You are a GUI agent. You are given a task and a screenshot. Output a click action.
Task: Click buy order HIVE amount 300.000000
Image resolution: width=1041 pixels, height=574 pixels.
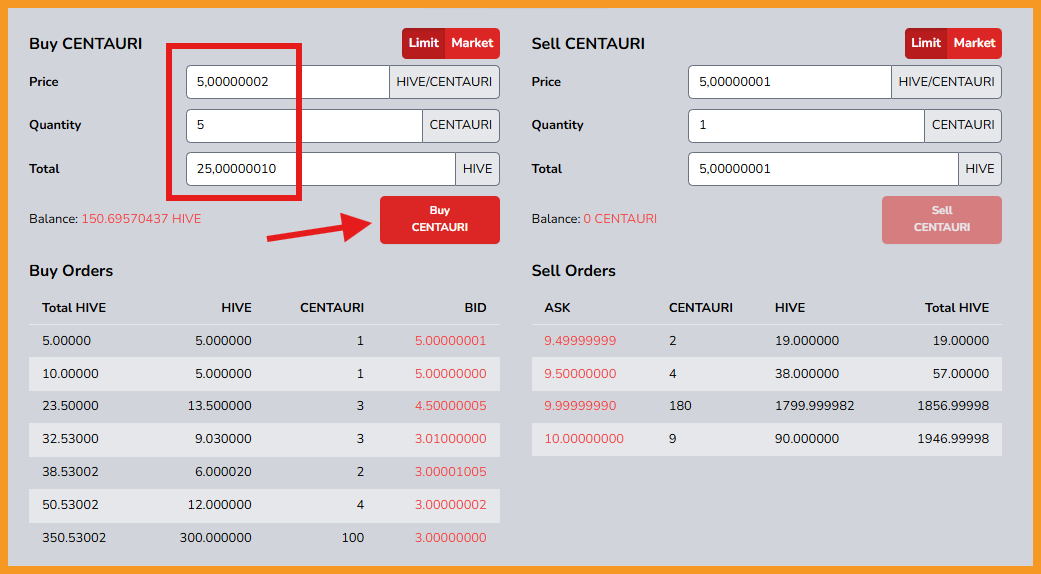click(x=216, y=538)
